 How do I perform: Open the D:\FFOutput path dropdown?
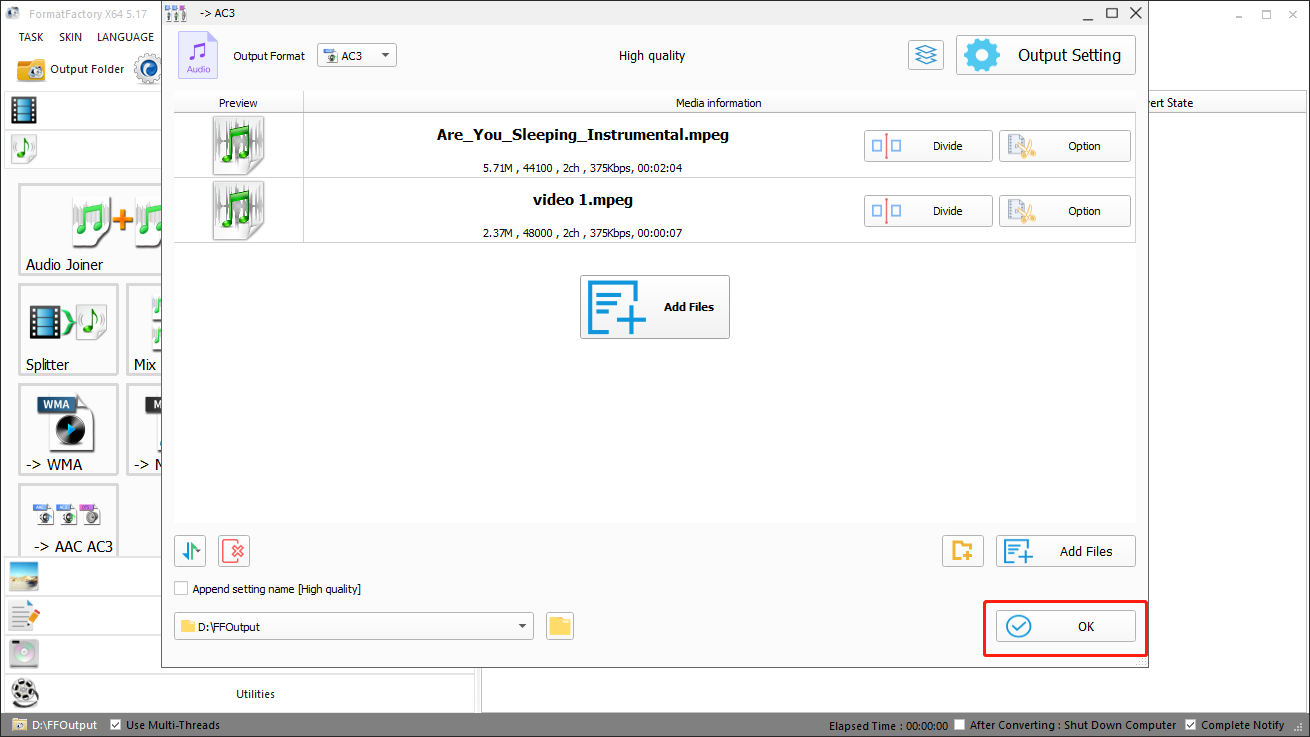[354, 627]
